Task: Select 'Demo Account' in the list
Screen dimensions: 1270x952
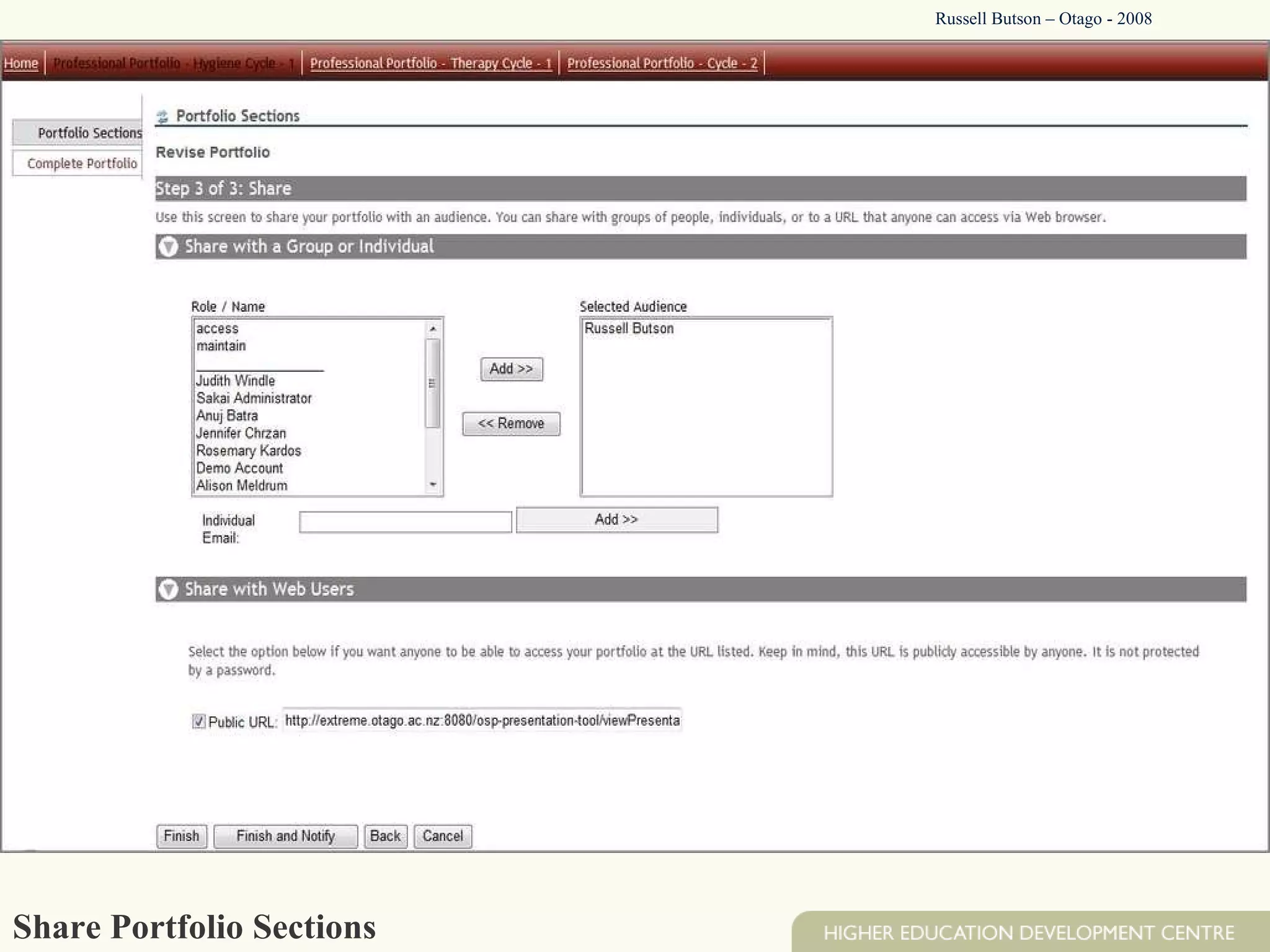Action: point(239,468)
